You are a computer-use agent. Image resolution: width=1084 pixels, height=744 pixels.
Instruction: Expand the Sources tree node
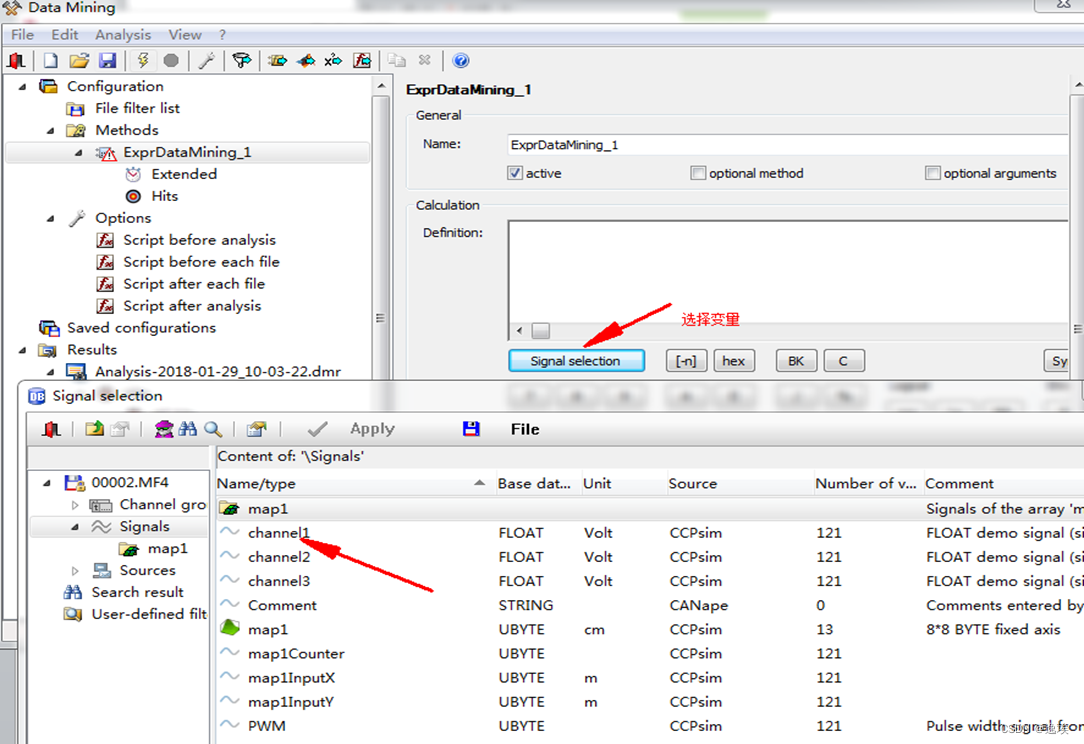pyautogui.click(x=75, y=570)
